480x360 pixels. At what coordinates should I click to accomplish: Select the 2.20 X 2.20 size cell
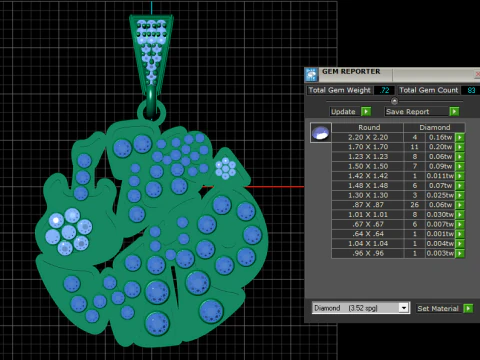click(368, 137)
